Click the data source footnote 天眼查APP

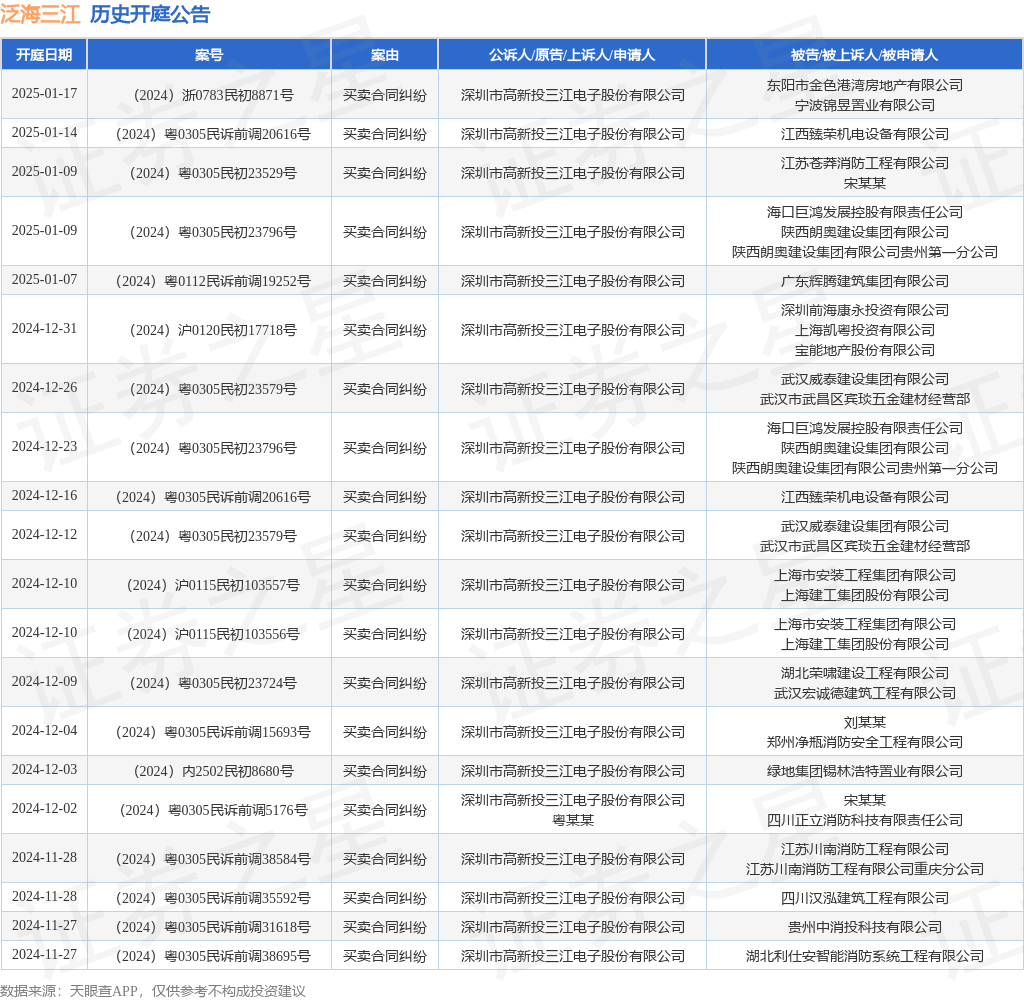click(104, 991)
